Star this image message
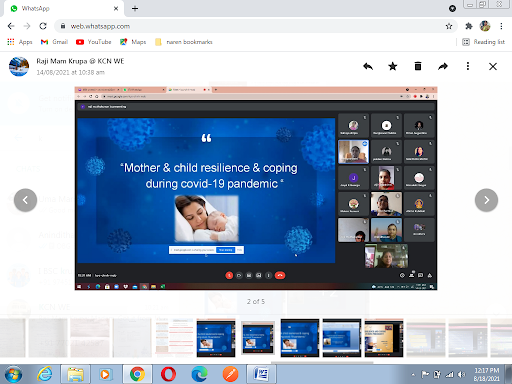Screen dimensions: 512x384 point(393,66)
